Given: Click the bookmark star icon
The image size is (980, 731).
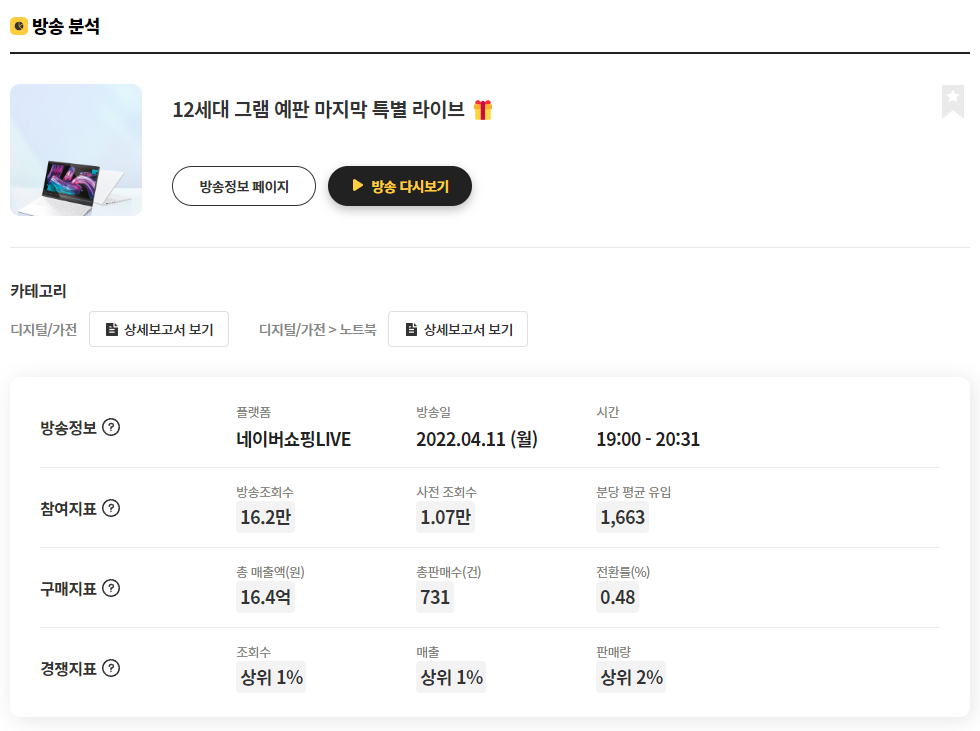Looking at the screenshot, I should 952,101.
